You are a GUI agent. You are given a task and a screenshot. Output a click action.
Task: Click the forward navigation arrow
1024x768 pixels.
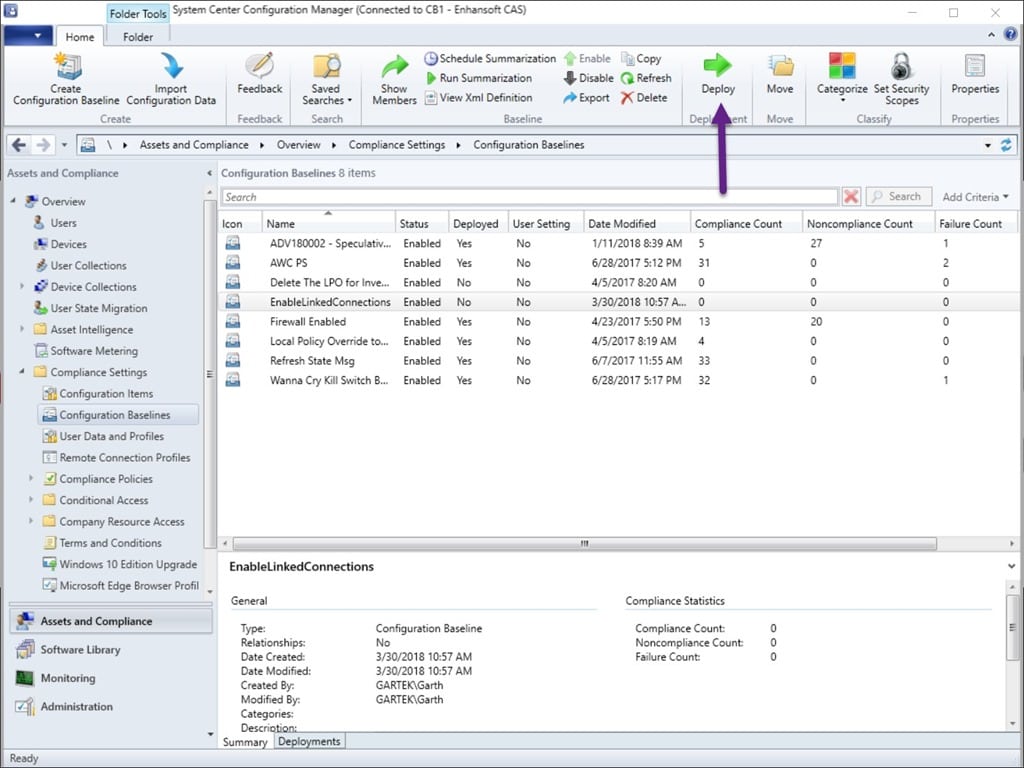coord(43,145)
